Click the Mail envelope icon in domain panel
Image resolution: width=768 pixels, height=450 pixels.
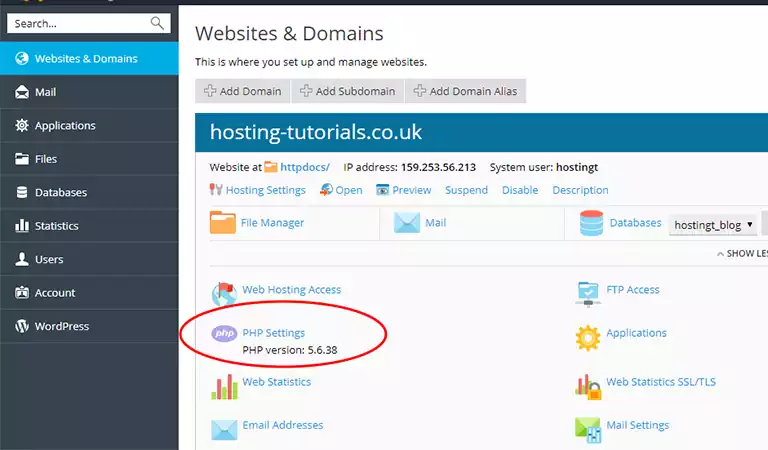click(407, 223)
